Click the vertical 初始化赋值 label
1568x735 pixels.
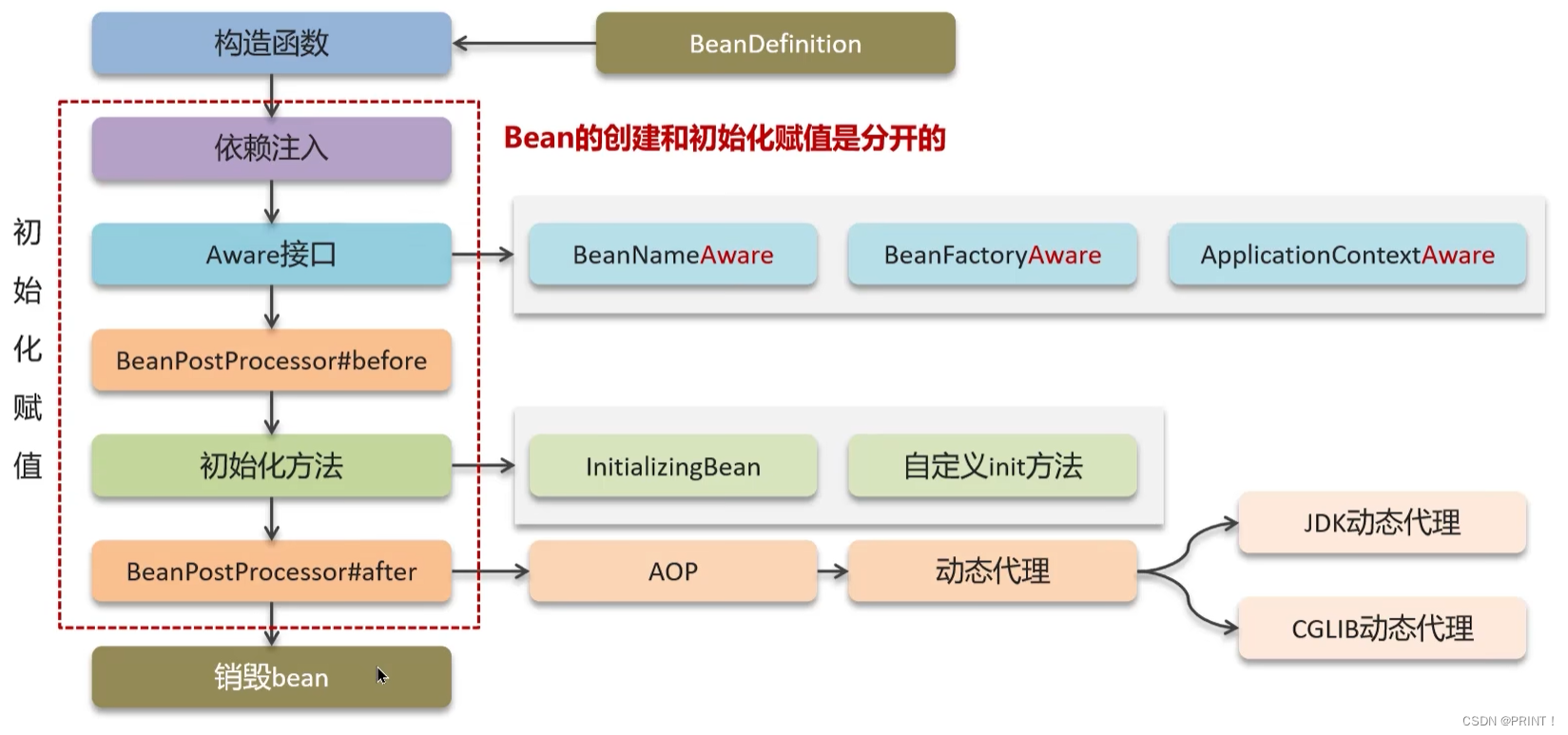28,349
